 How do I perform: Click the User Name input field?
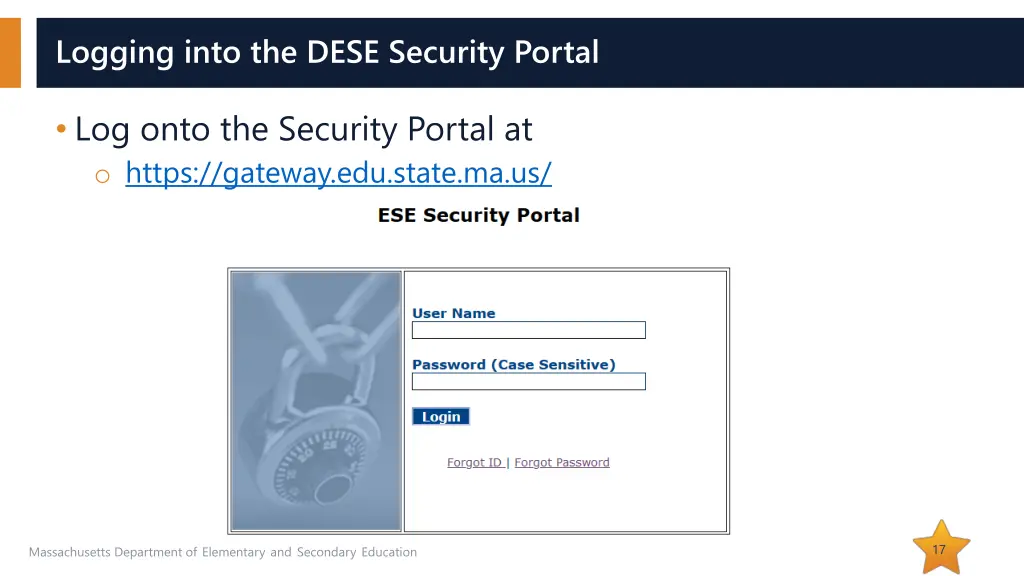point(528,330)
